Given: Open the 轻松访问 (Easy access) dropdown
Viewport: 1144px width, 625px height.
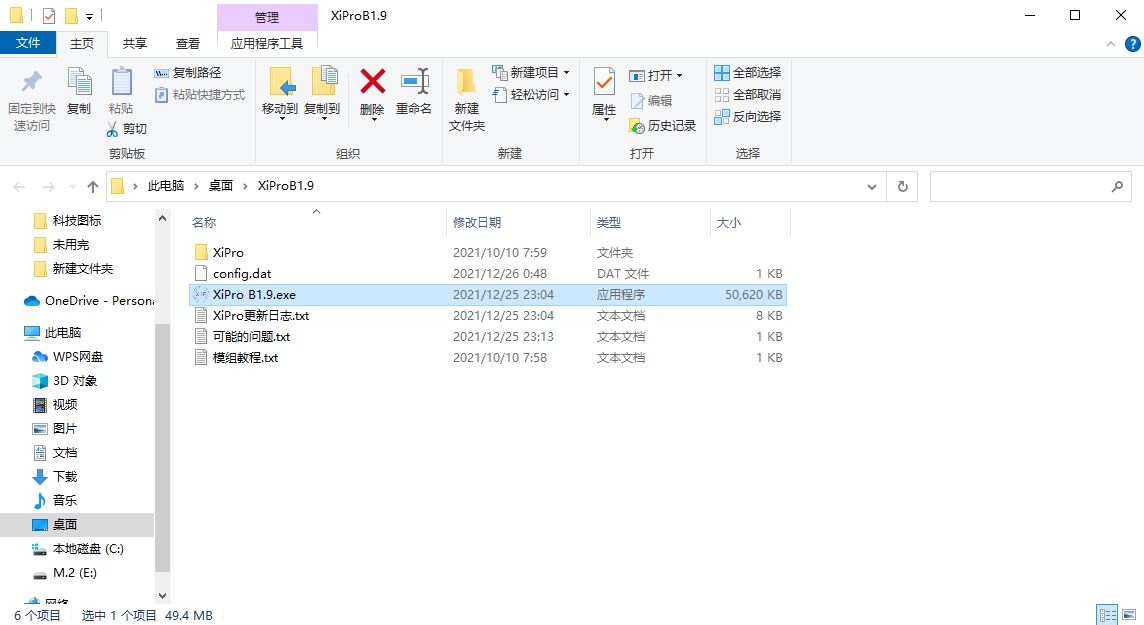Looking at the screenshot, I should click(531, 95).
